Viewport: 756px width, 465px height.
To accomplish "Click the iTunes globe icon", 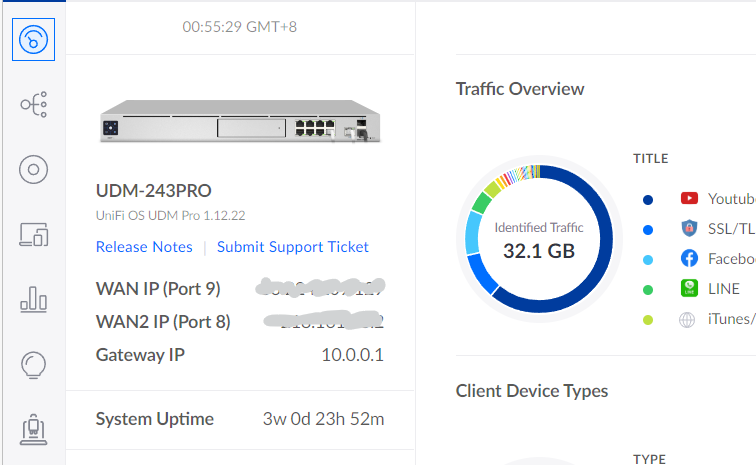I will (687, 320).
